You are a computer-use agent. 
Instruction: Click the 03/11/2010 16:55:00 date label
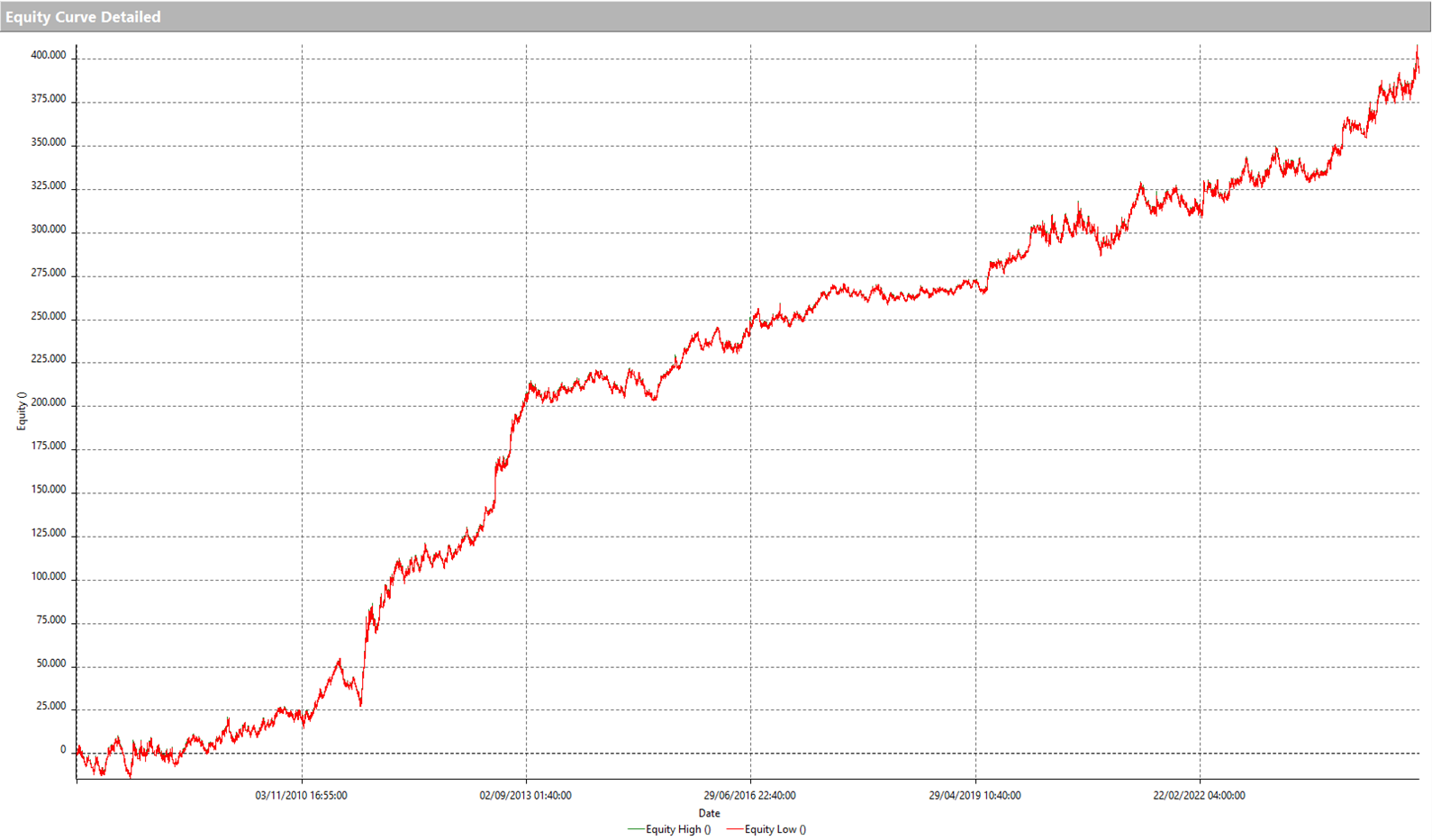pyautogui.click(x=301, y=796)
